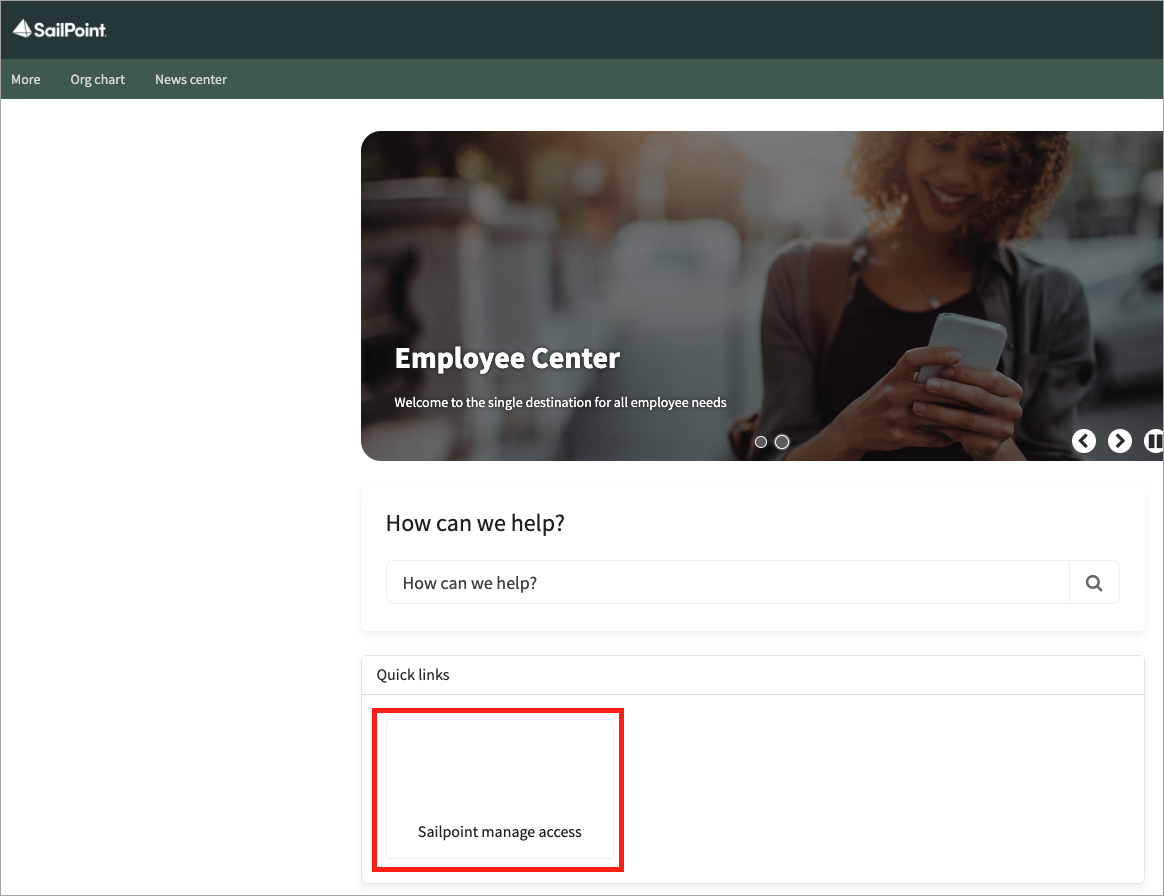Go to News center
The image size is (1164, 896).
tap(191, 79)
